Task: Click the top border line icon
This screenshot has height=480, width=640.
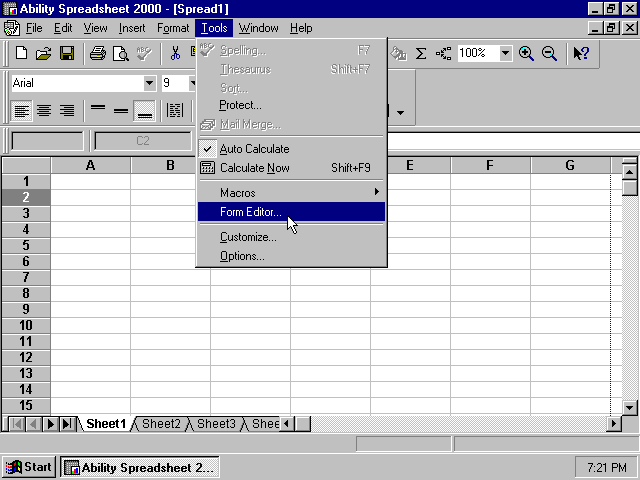Action: (x=98, y=110)
